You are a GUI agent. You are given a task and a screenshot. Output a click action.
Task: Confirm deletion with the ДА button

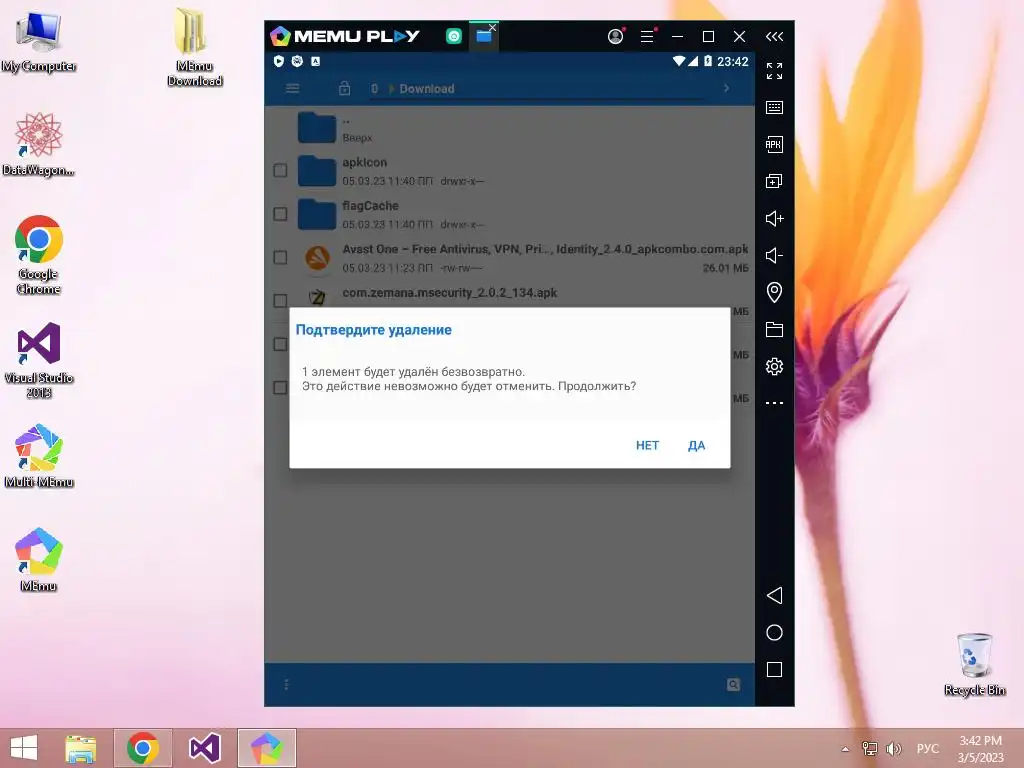(696, 445)
